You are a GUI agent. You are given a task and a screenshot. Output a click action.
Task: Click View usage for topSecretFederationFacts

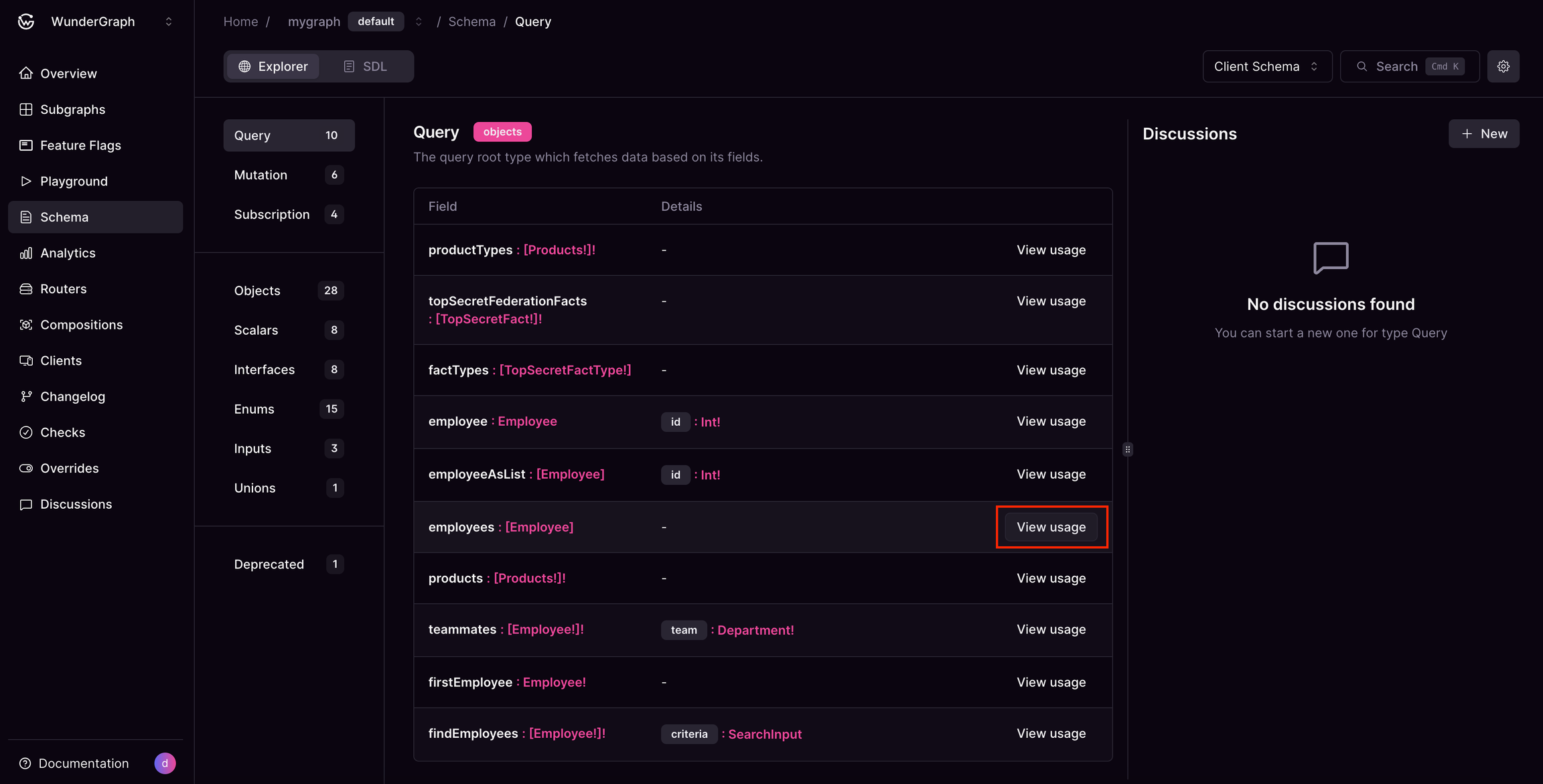(1051, 301)
